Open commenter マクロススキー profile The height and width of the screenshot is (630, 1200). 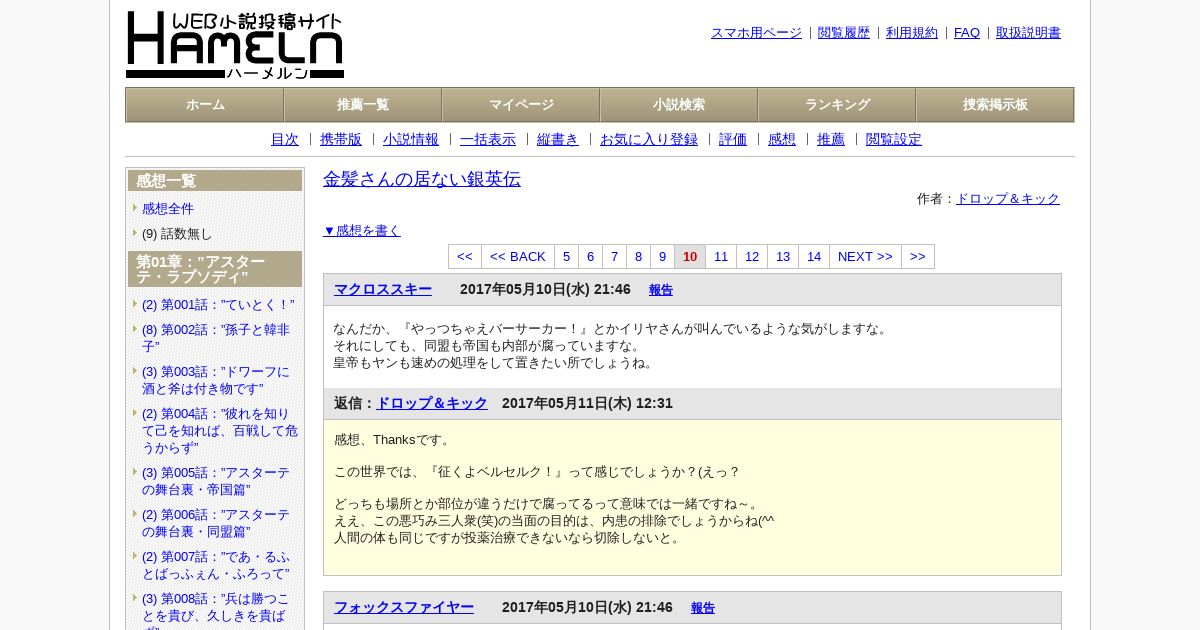(383, 290)
